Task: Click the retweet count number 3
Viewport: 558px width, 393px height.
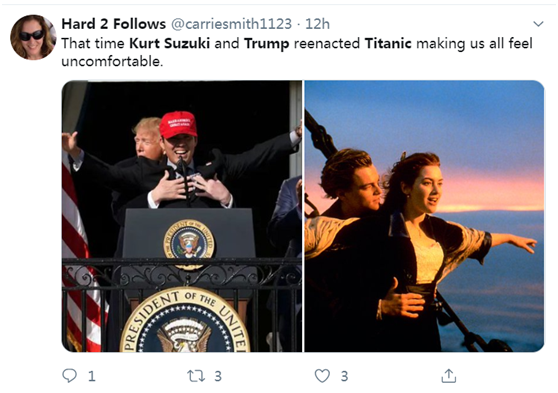Action: click(x=218, y=376)
